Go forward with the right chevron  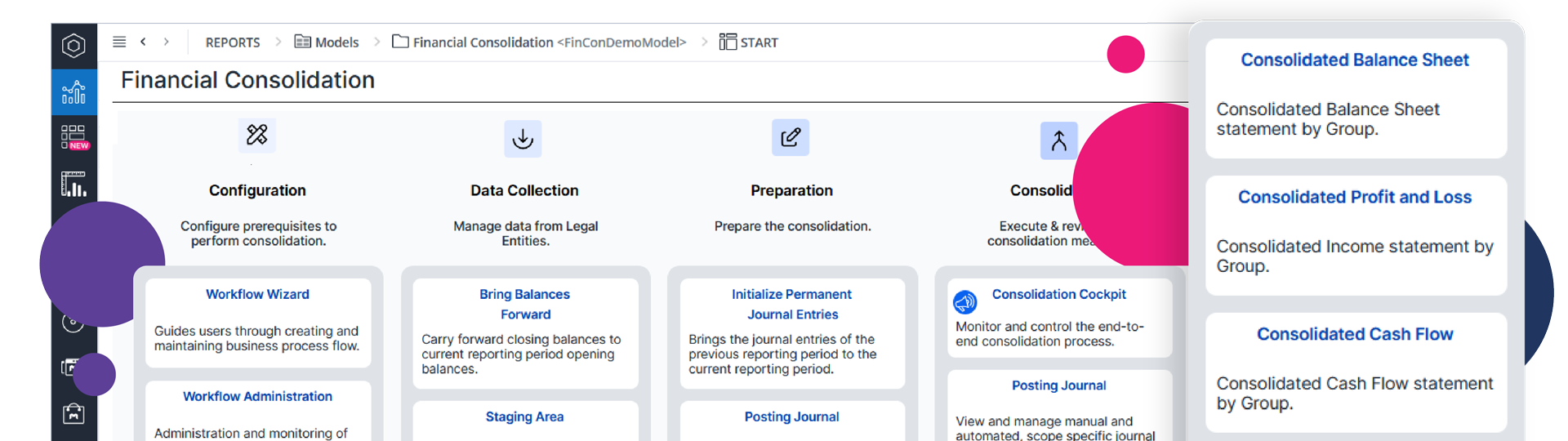click(167, 42)
